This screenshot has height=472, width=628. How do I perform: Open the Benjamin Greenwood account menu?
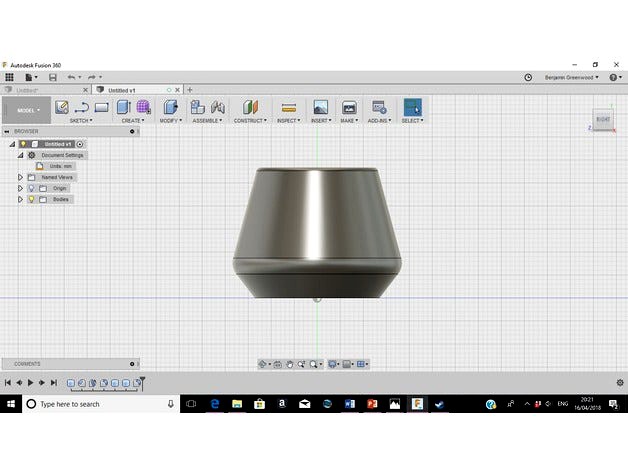pos(571,77)
